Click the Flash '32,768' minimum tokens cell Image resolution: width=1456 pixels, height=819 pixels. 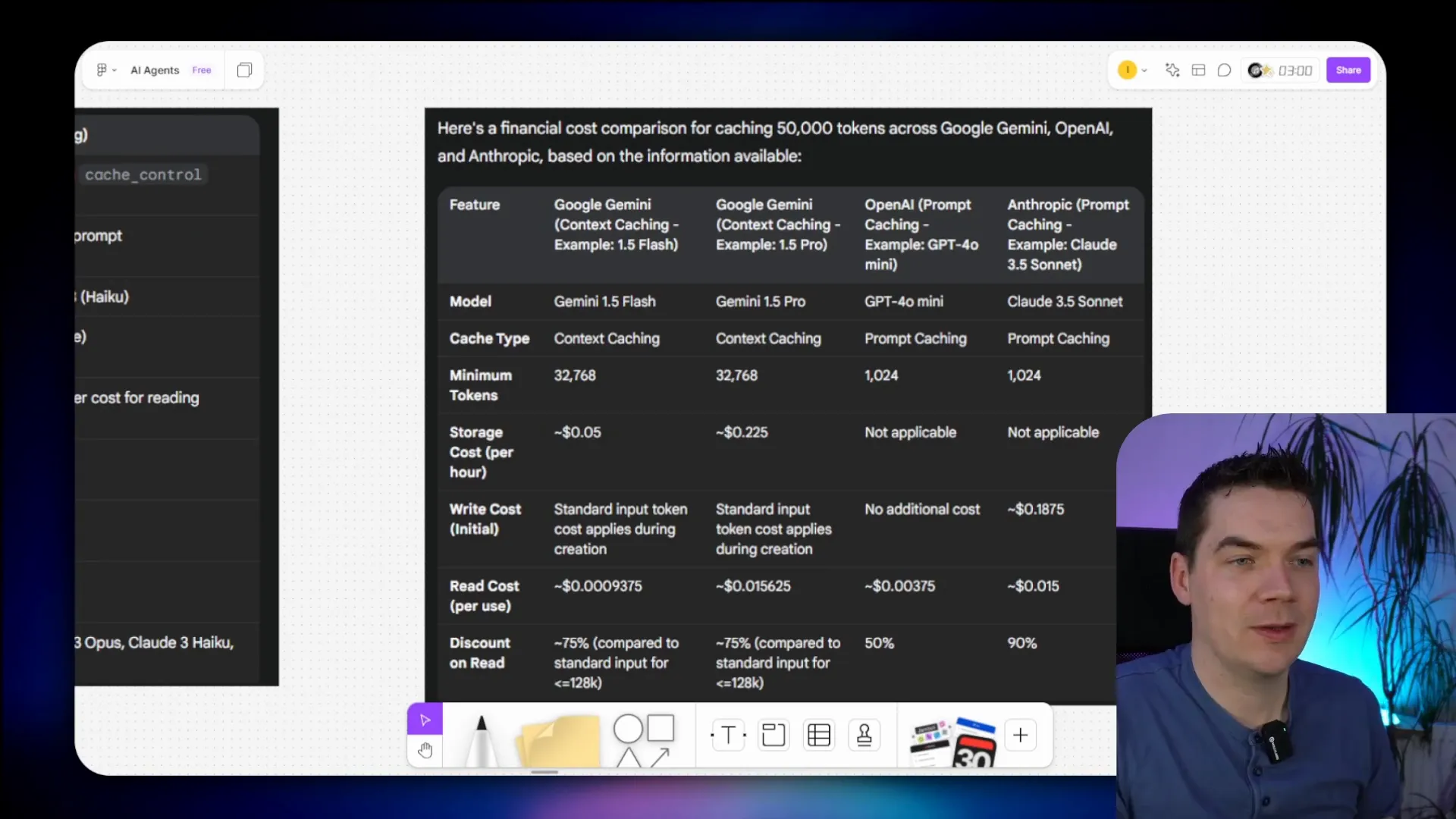pos(574,375)
